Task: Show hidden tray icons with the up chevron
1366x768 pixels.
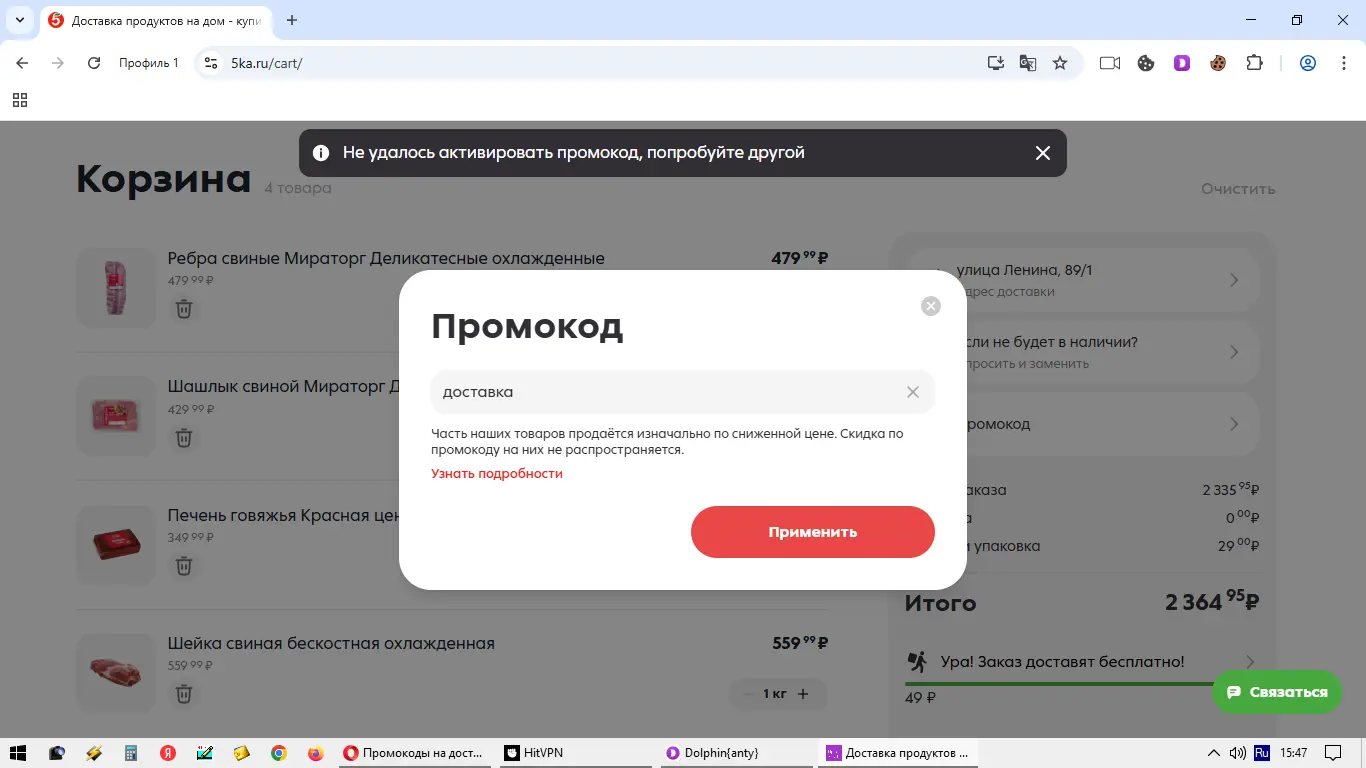Action: point(1214,753)
